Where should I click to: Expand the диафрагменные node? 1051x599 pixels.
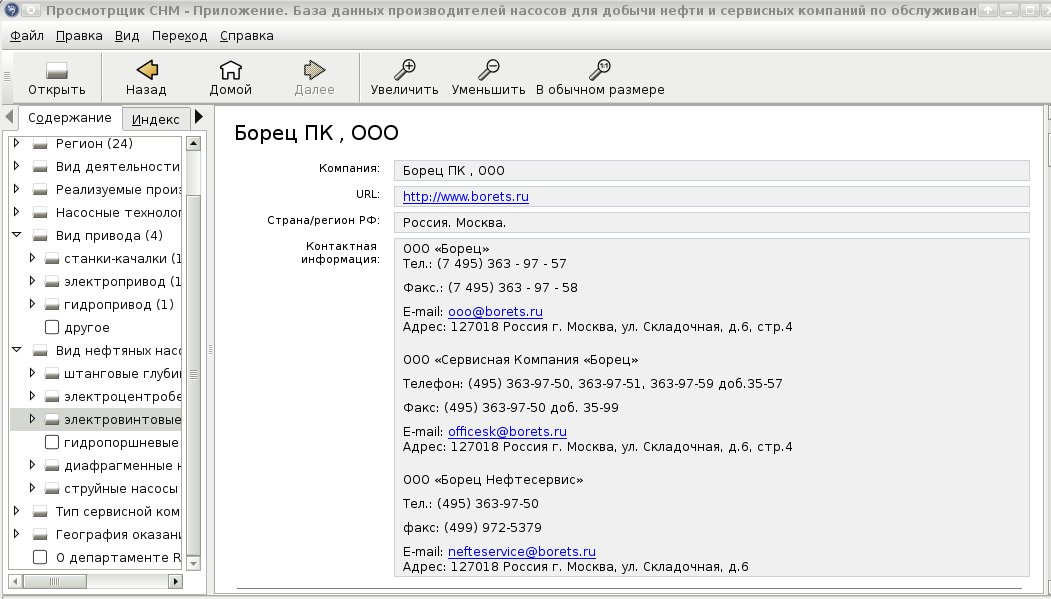(32, 465)
